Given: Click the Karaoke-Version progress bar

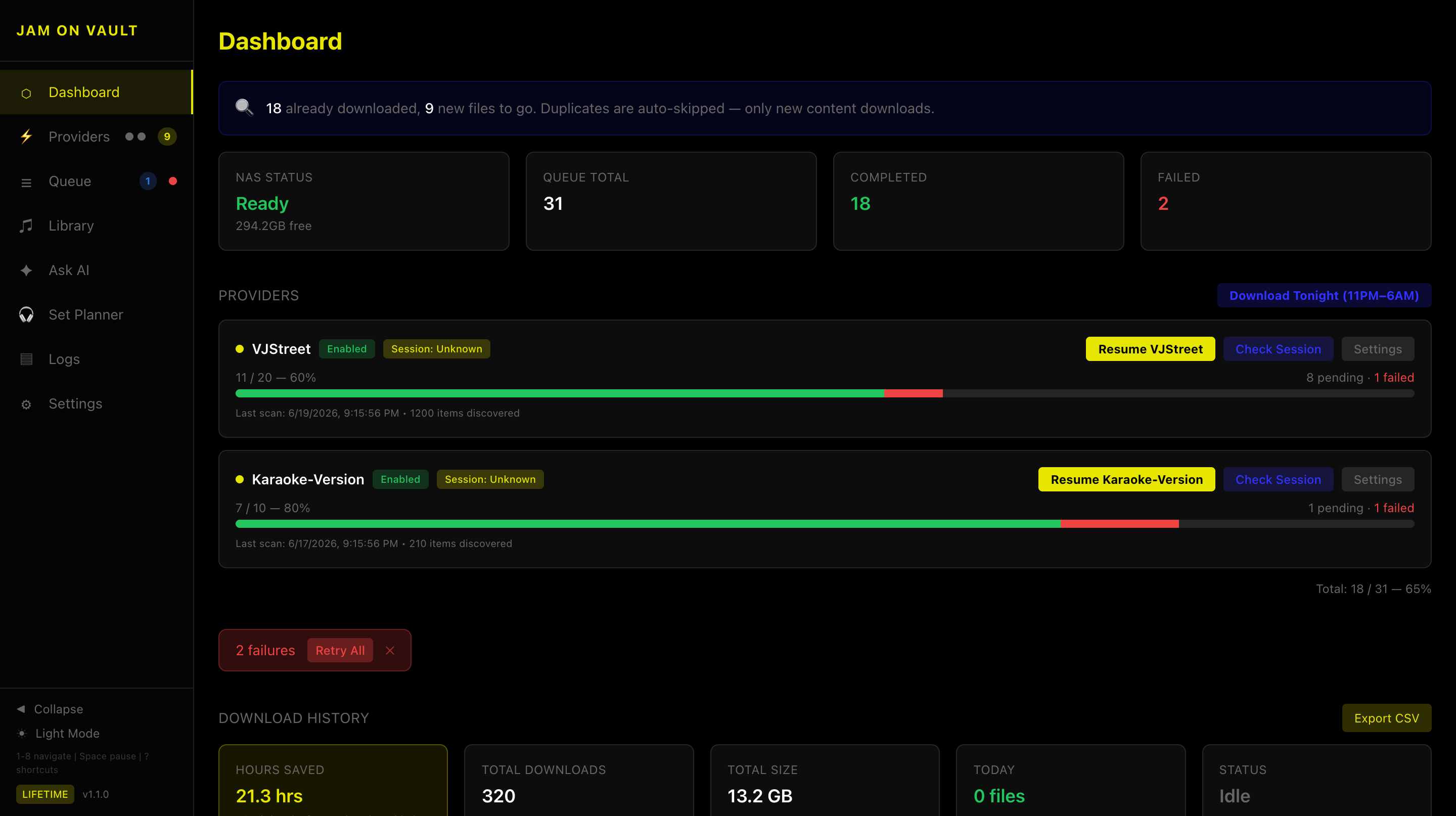Looking at the screenshot, I should pos(825,524).
